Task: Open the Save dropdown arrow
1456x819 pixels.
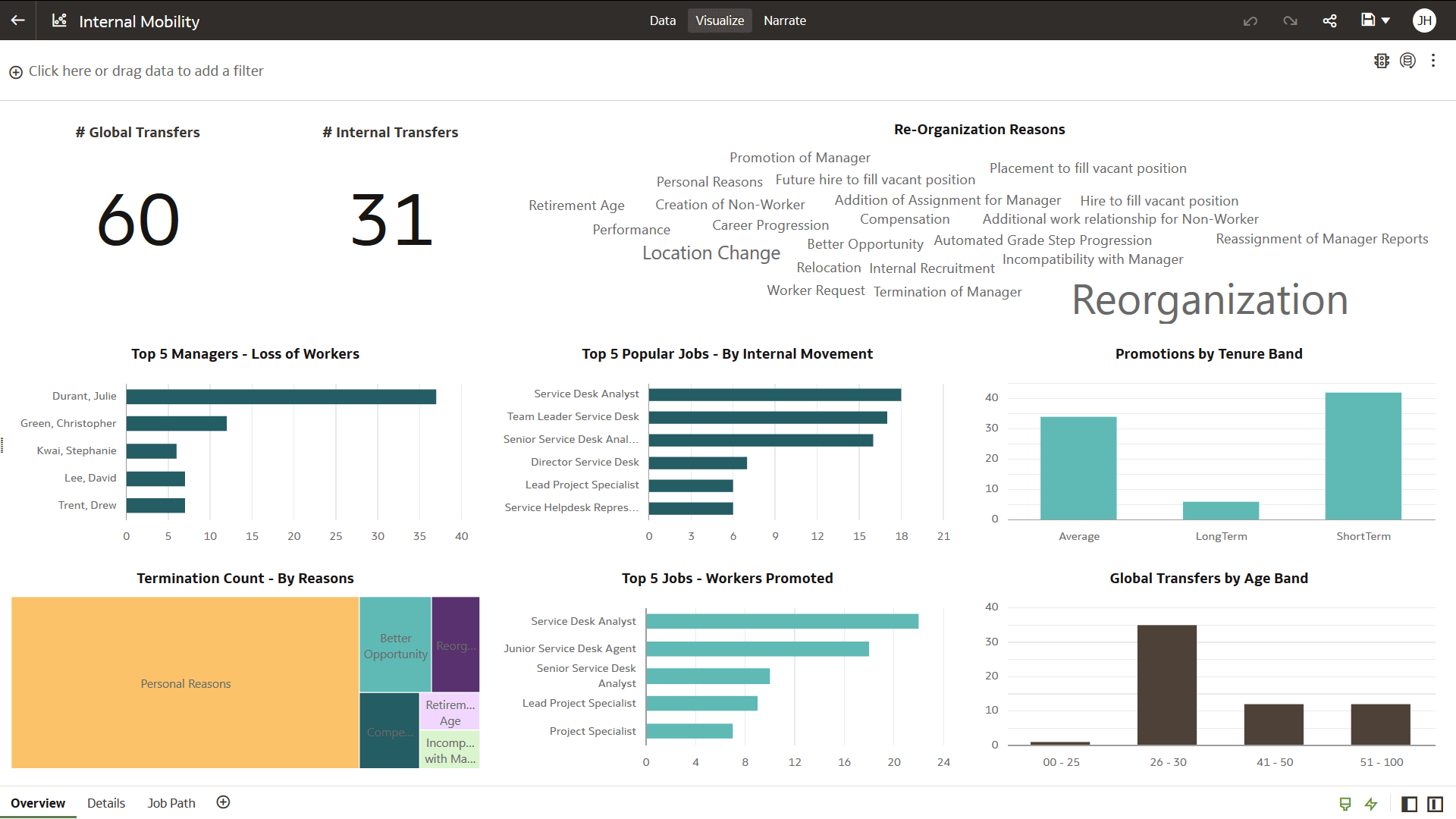Action: point(1387,20)
